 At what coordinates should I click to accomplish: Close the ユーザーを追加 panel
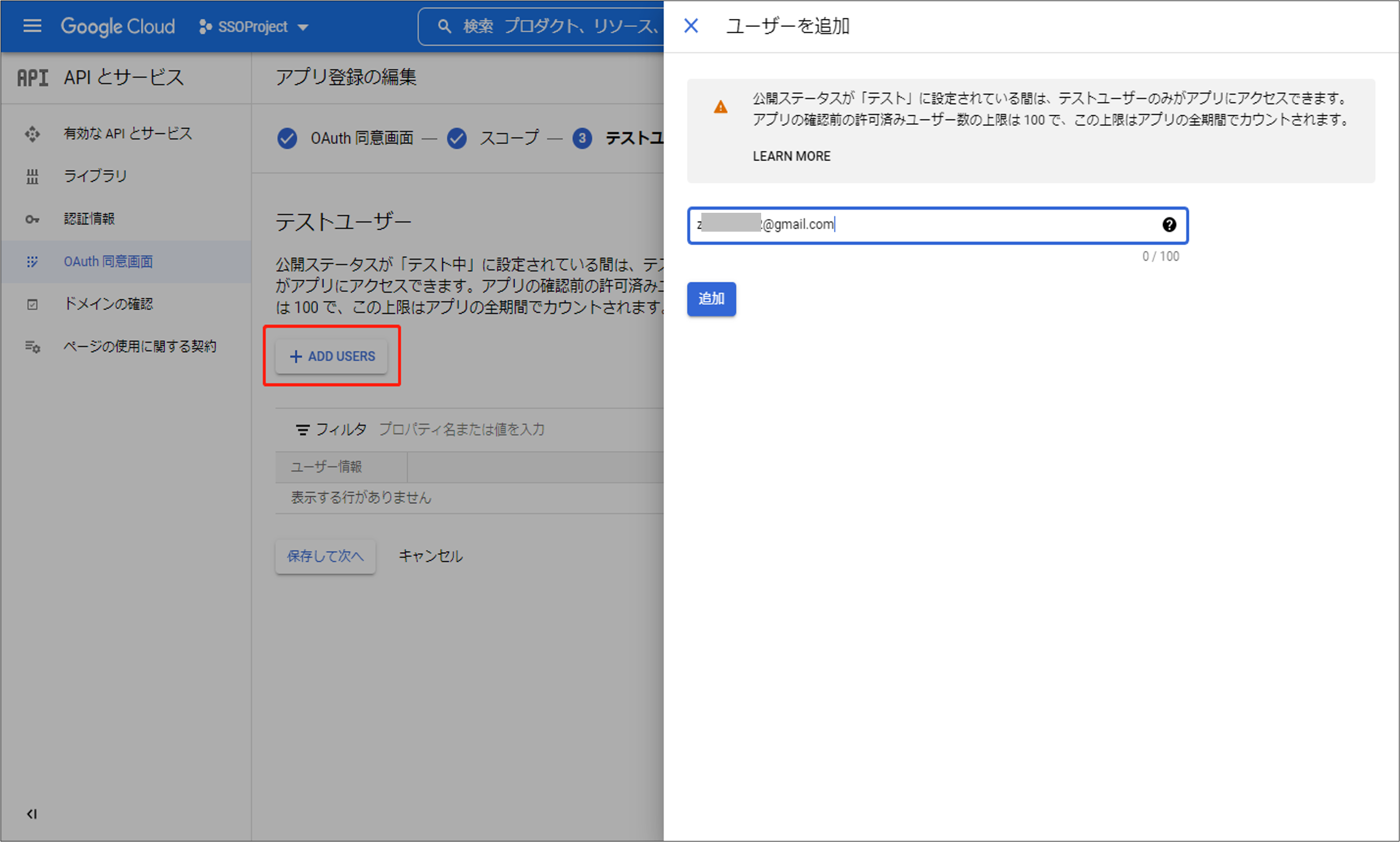click(691, 25)
